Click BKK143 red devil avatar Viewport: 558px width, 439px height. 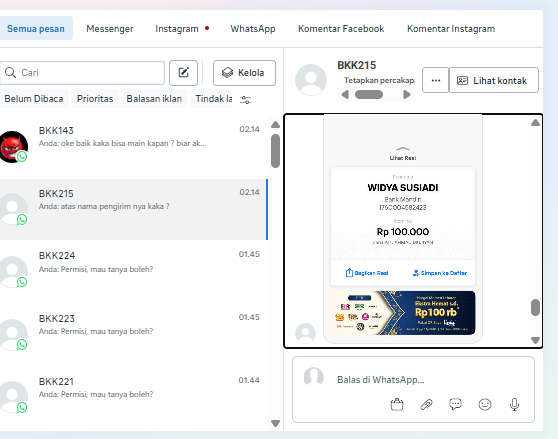(13, 147)
